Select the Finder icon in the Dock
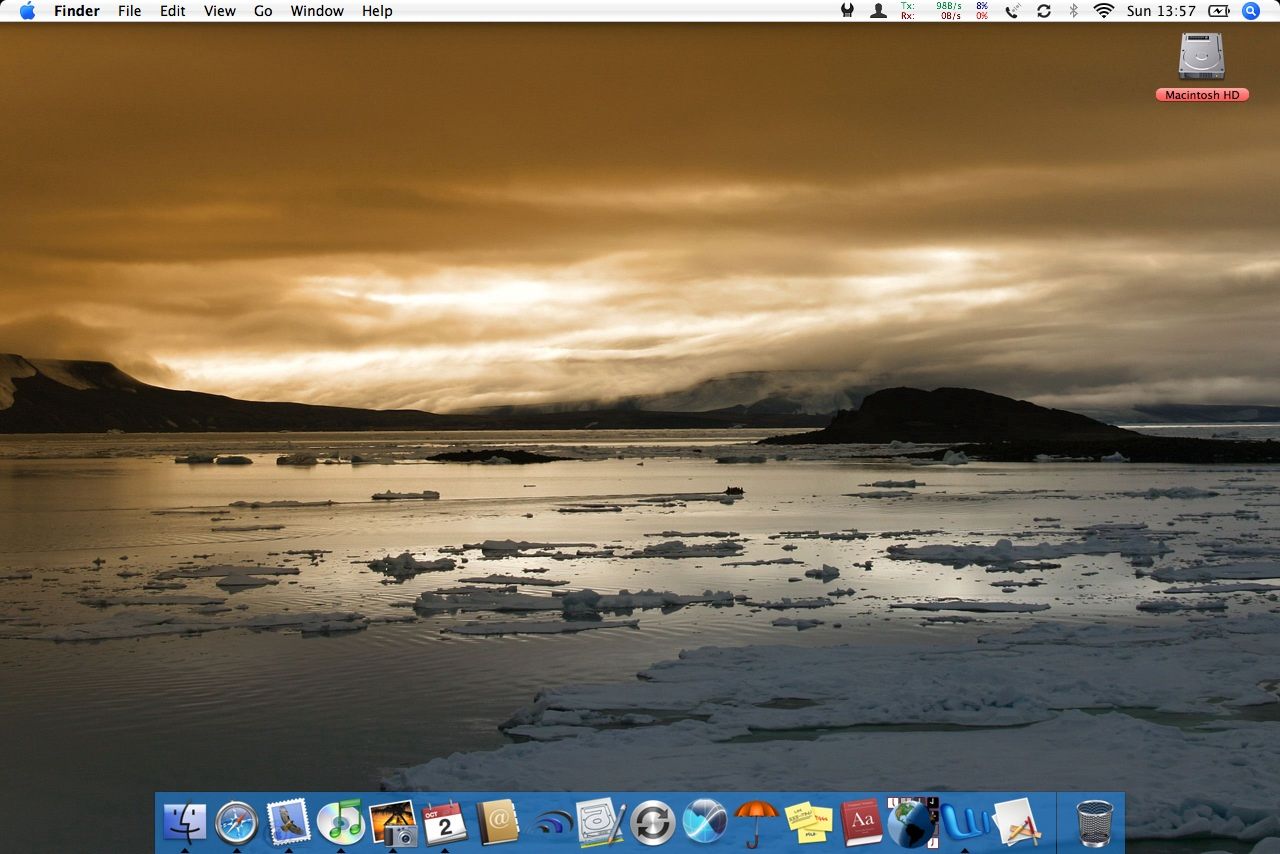The height and width of the screenshot is (854, 1280). (185, 822)
